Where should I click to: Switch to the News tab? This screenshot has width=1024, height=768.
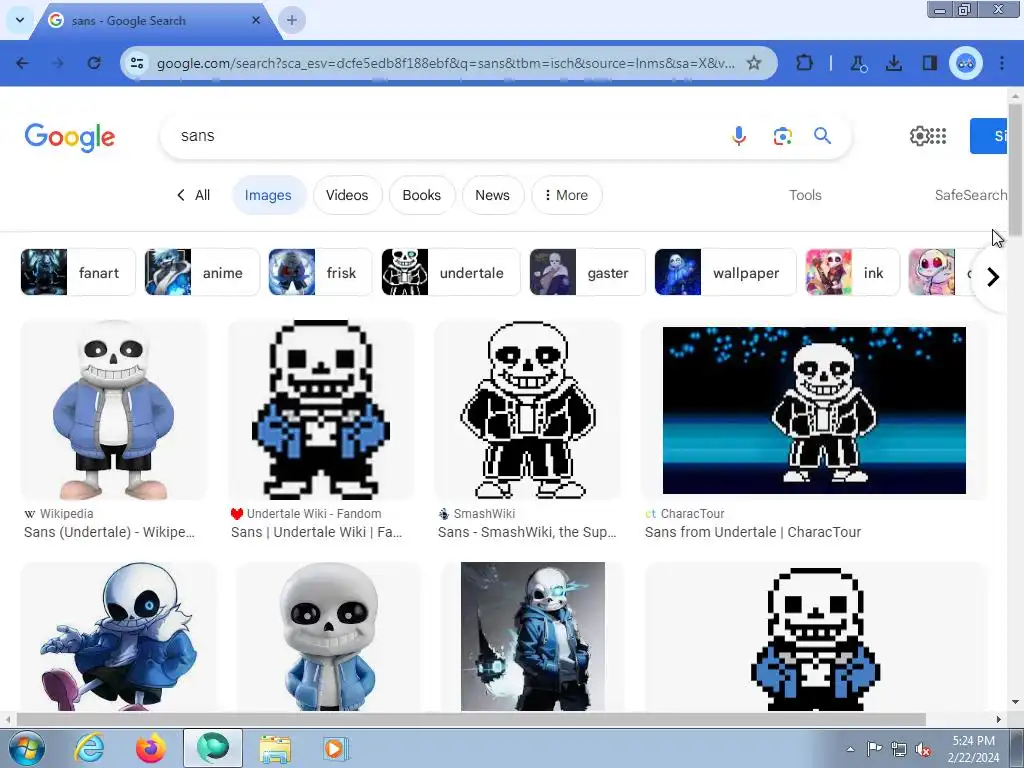(492, 195)
